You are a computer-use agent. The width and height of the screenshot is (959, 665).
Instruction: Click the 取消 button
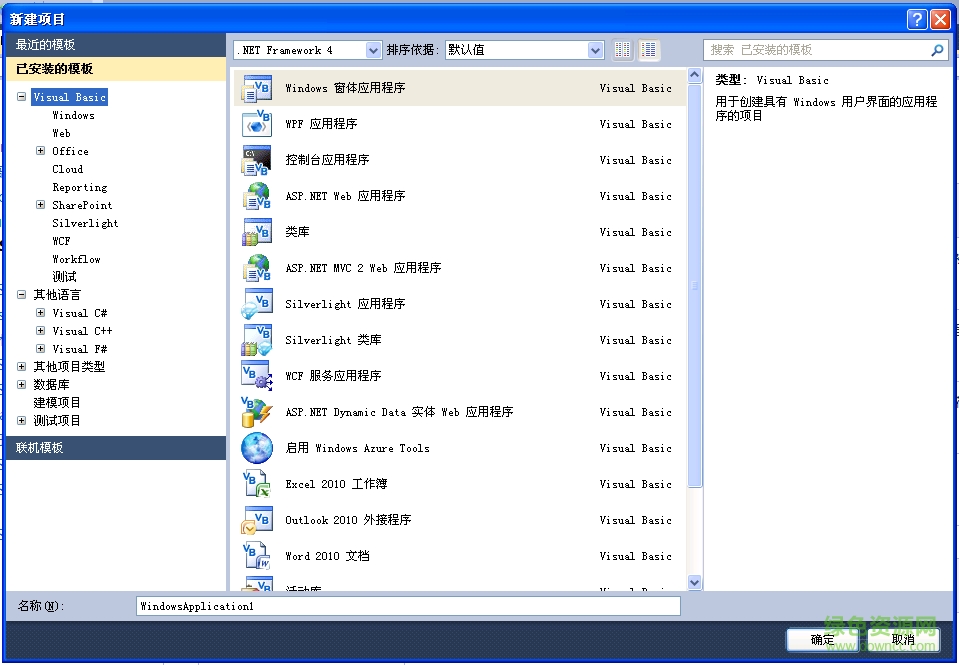point(901,639)
